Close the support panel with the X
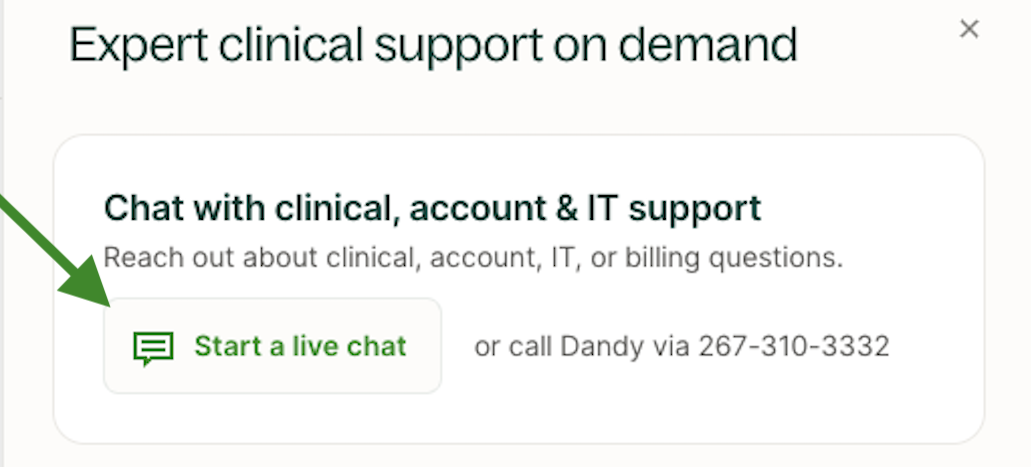Viewport: 1031px width, 467px height. click(x=968, y=29)
